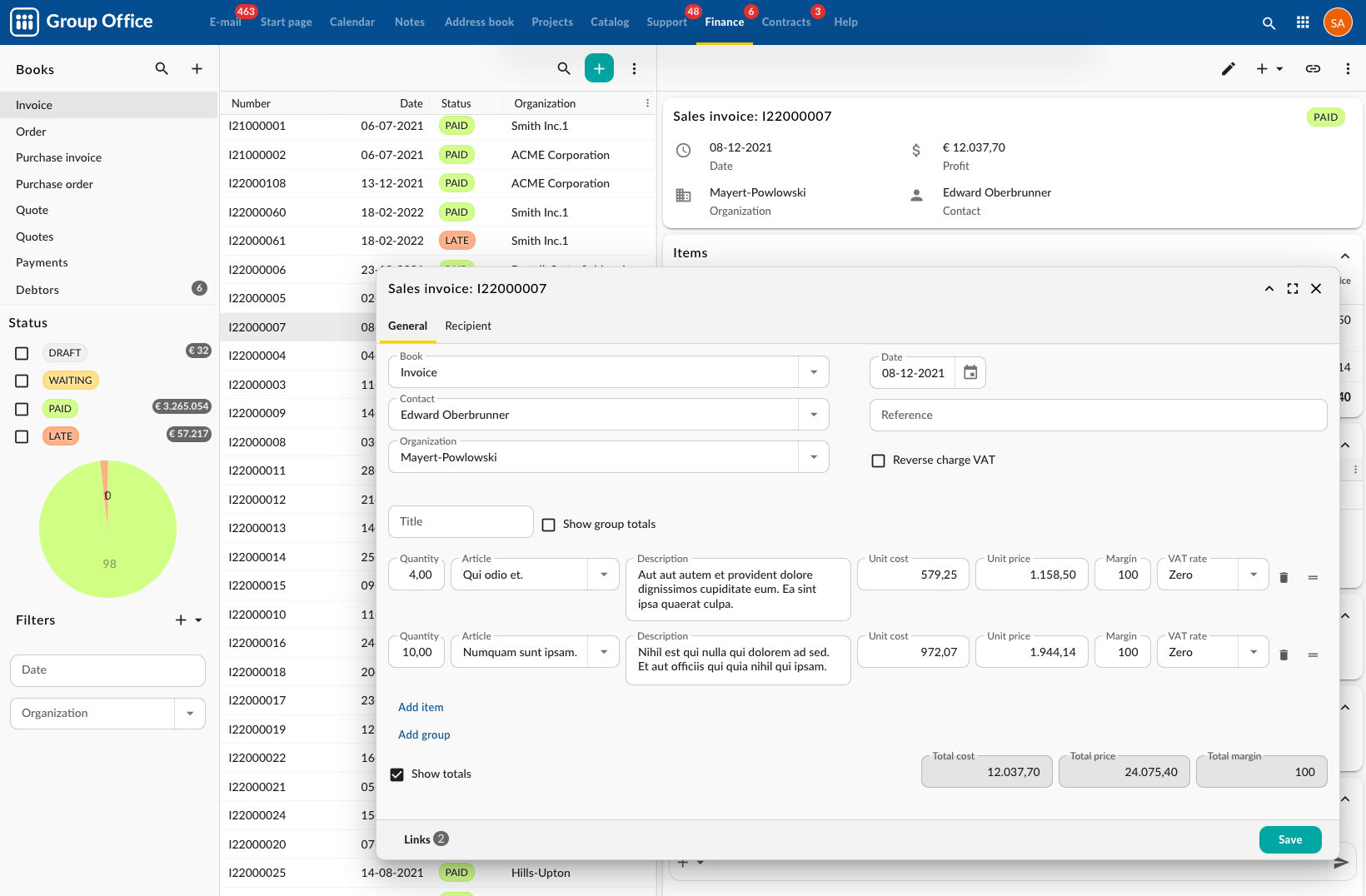Open Organization filter dropdown in sidebar
This screenshot has height=896, width=1366.
point(190,714)
